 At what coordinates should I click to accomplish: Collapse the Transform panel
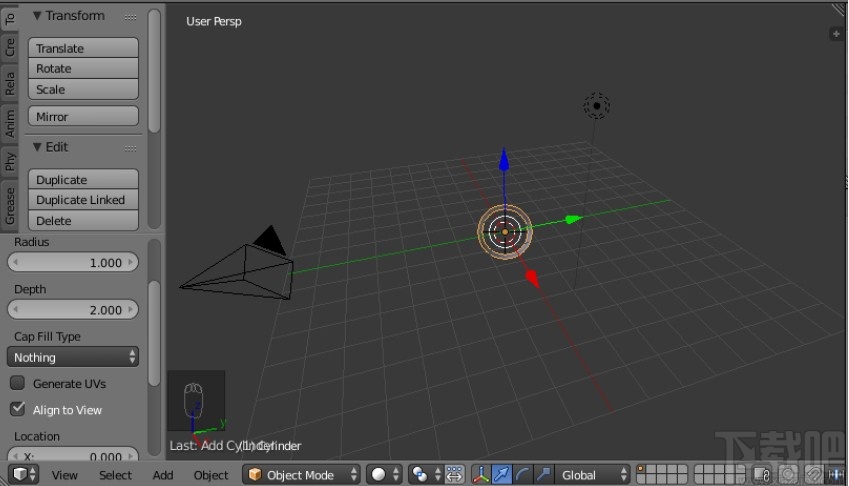pos(37,16)
